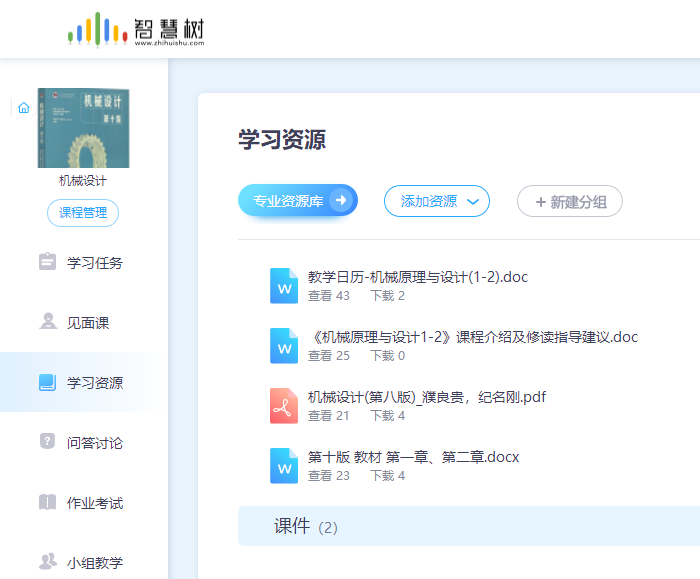Click the 作业考试 open book icon
Screen dimensions: 700x579
[47, 502]
